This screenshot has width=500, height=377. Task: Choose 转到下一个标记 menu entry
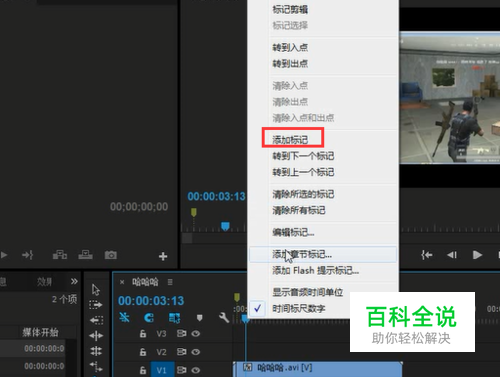point(303,156)
